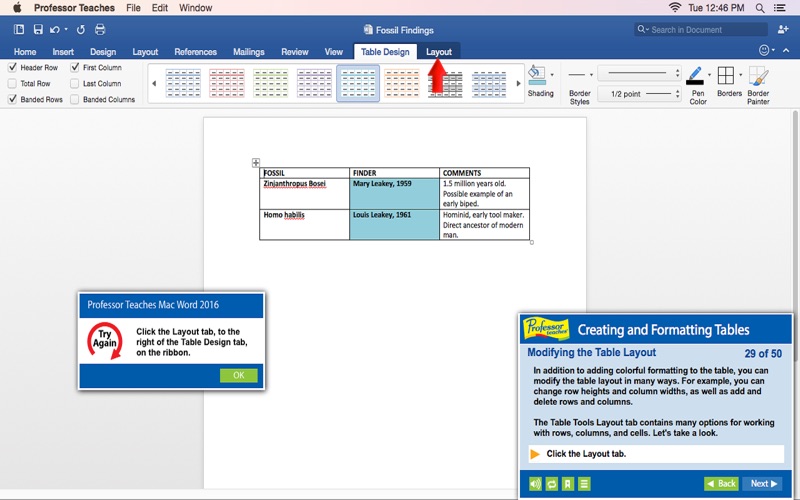Click the repeat icon in tutorial panel
Screen dimensions: 800x500
pyautogui.click(x=552, y=484)
